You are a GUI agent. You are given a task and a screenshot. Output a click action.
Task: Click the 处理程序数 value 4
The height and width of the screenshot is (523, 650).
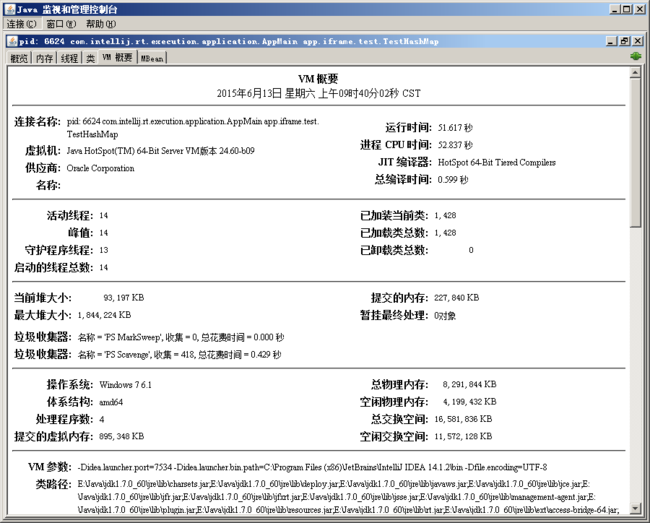pos(102,419)
